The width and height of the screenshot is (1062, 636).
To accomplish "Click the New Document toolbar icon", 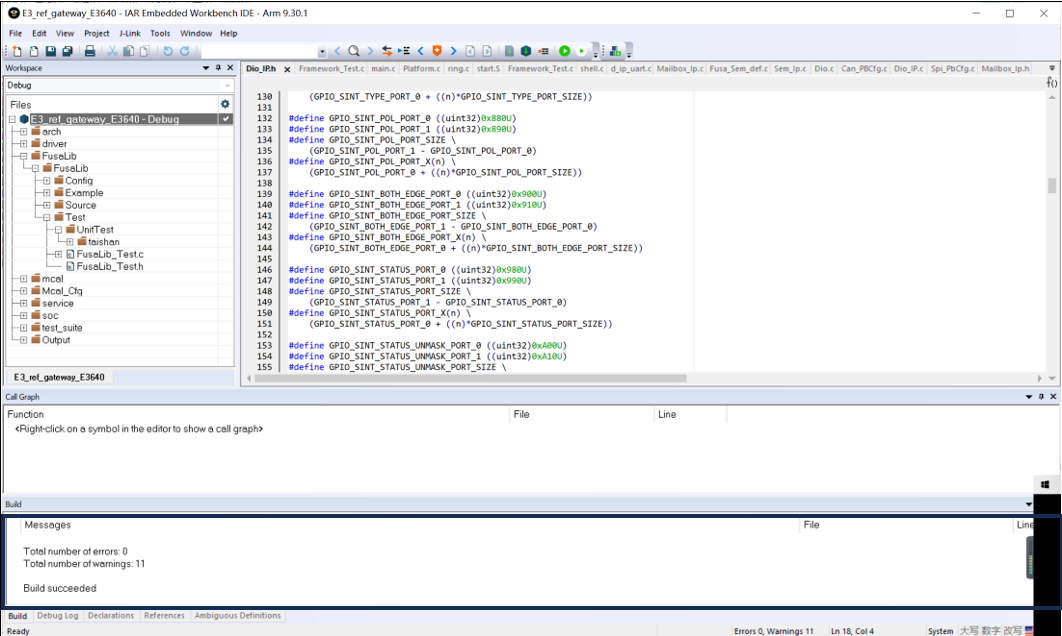I will point(18,51).
